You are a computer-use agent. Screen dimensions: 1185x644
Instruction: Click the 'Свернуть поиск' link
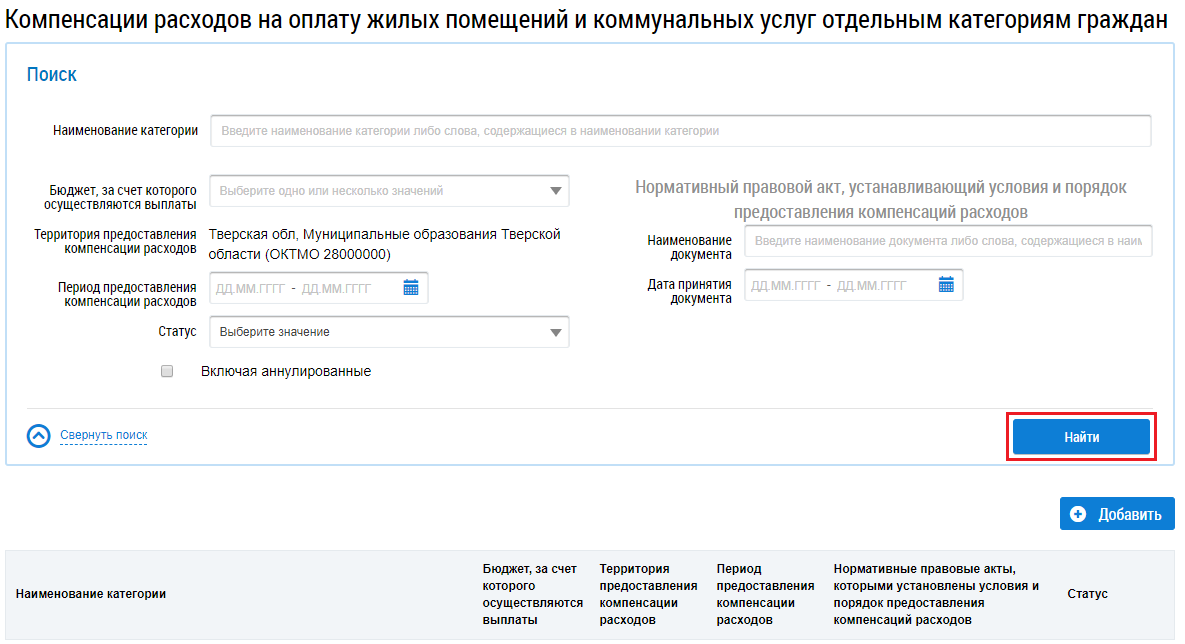103,435
